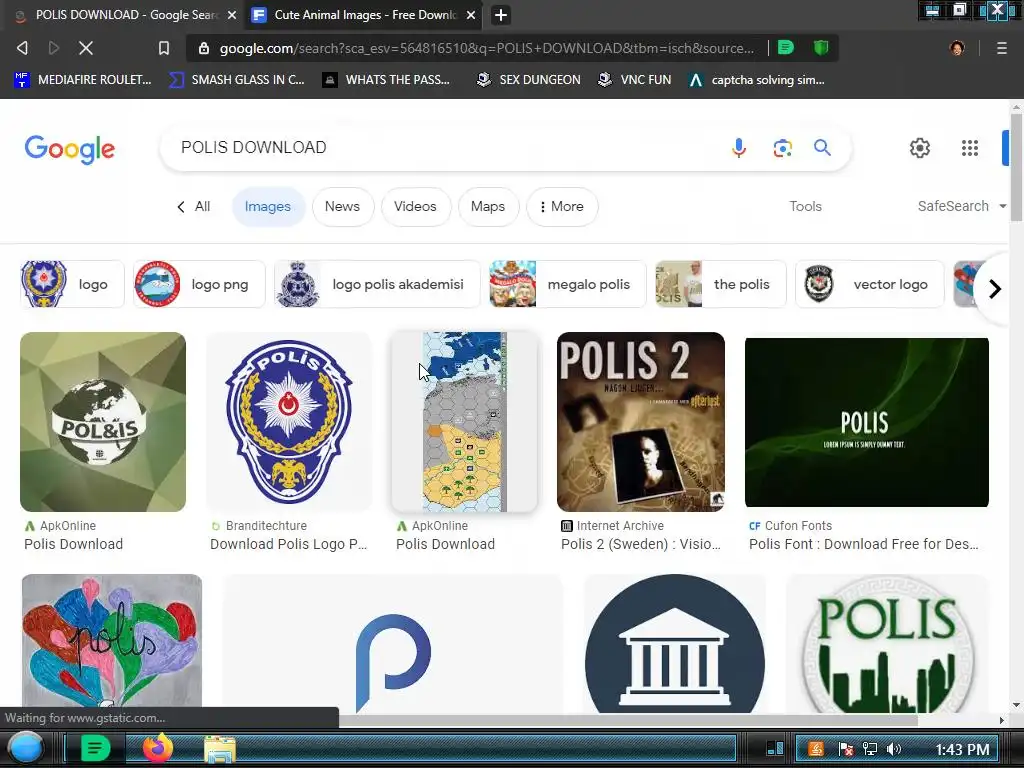Open the browser profile avatar
This screenshot has width=1024, height=768.
957,48
